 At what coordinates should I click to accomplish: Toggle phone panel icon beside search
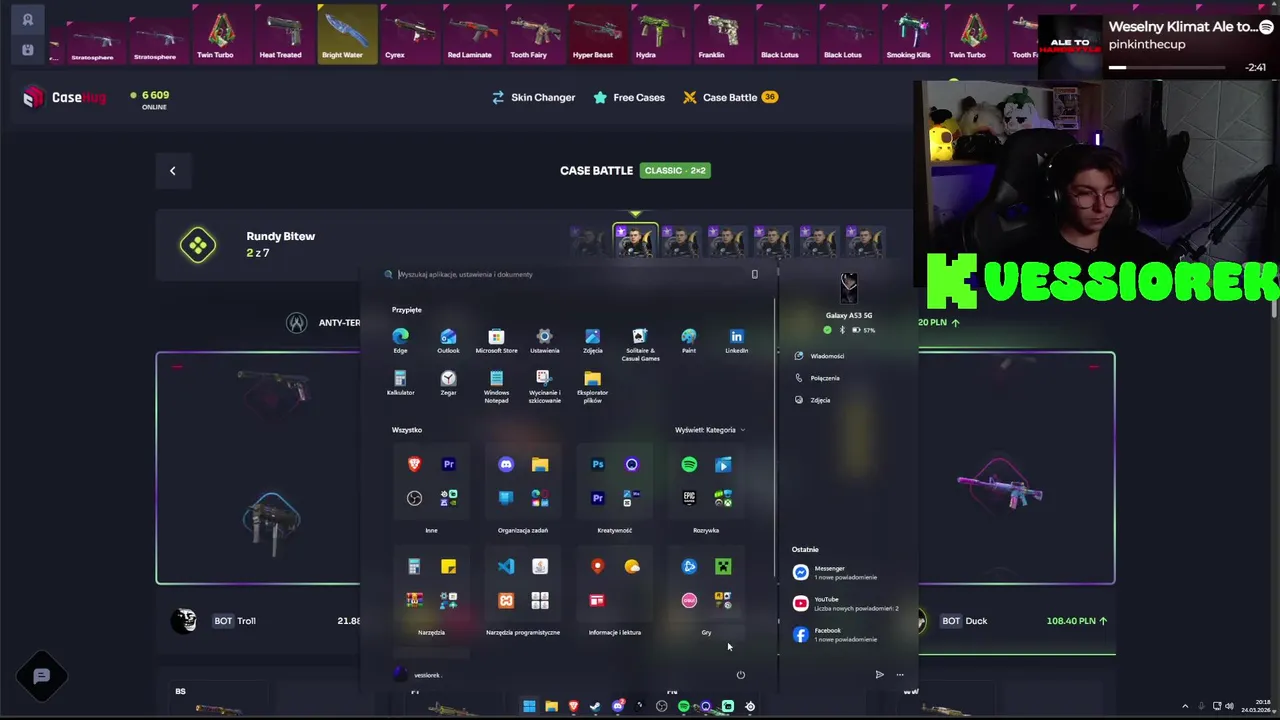[x=755, y=274]
